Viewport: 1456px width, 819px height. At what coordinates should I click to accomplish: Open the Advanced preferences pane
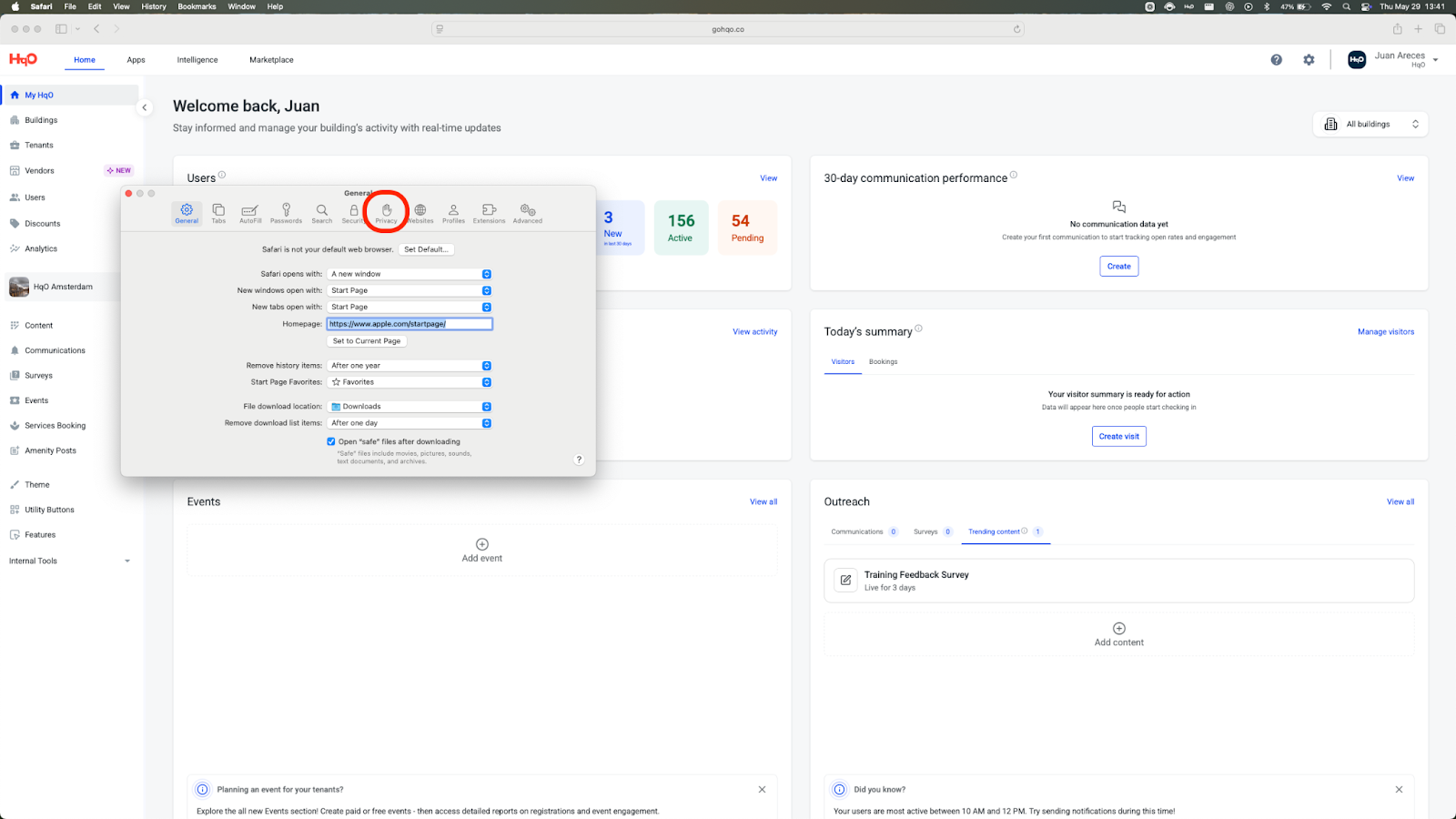[527, 213]
